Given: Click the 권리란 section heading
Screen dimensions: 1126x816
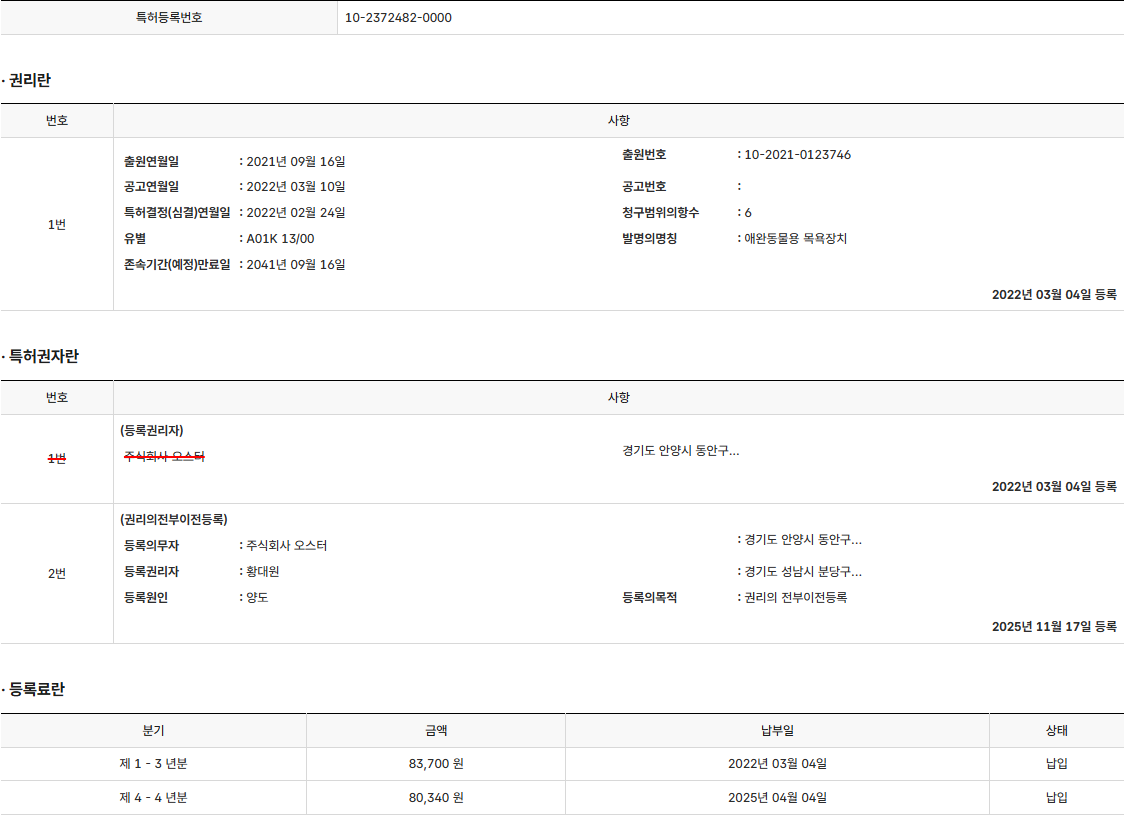Looking at the screenshot, I should pos(29,80).
